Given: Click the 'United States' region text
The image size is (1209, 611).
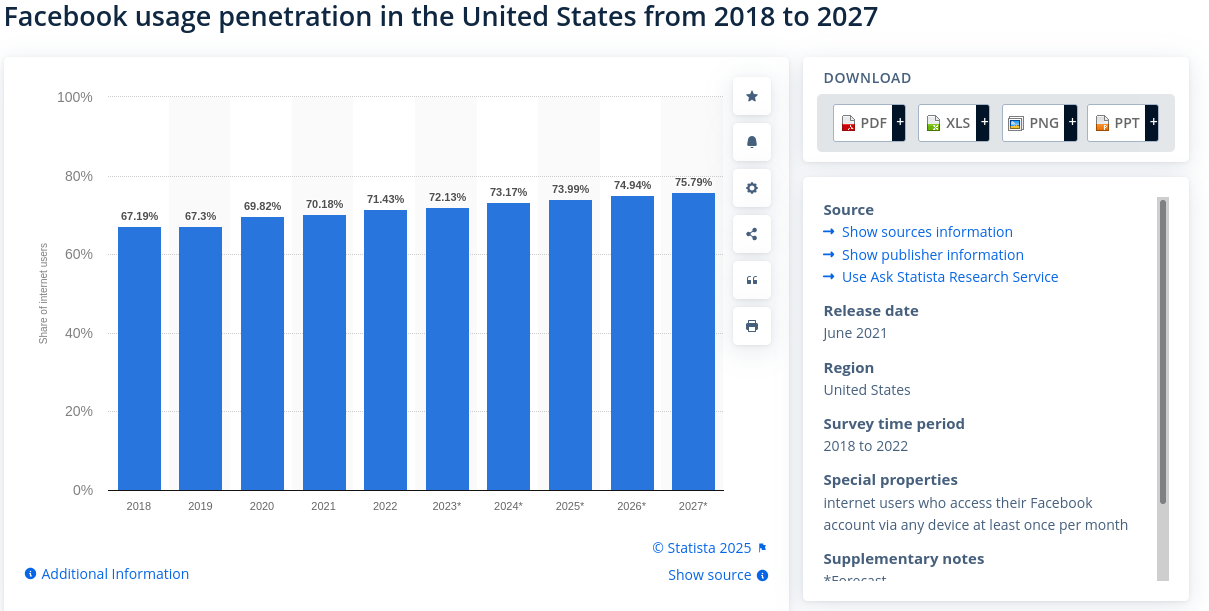Looking at the screenshot, I should pos(867,390).
